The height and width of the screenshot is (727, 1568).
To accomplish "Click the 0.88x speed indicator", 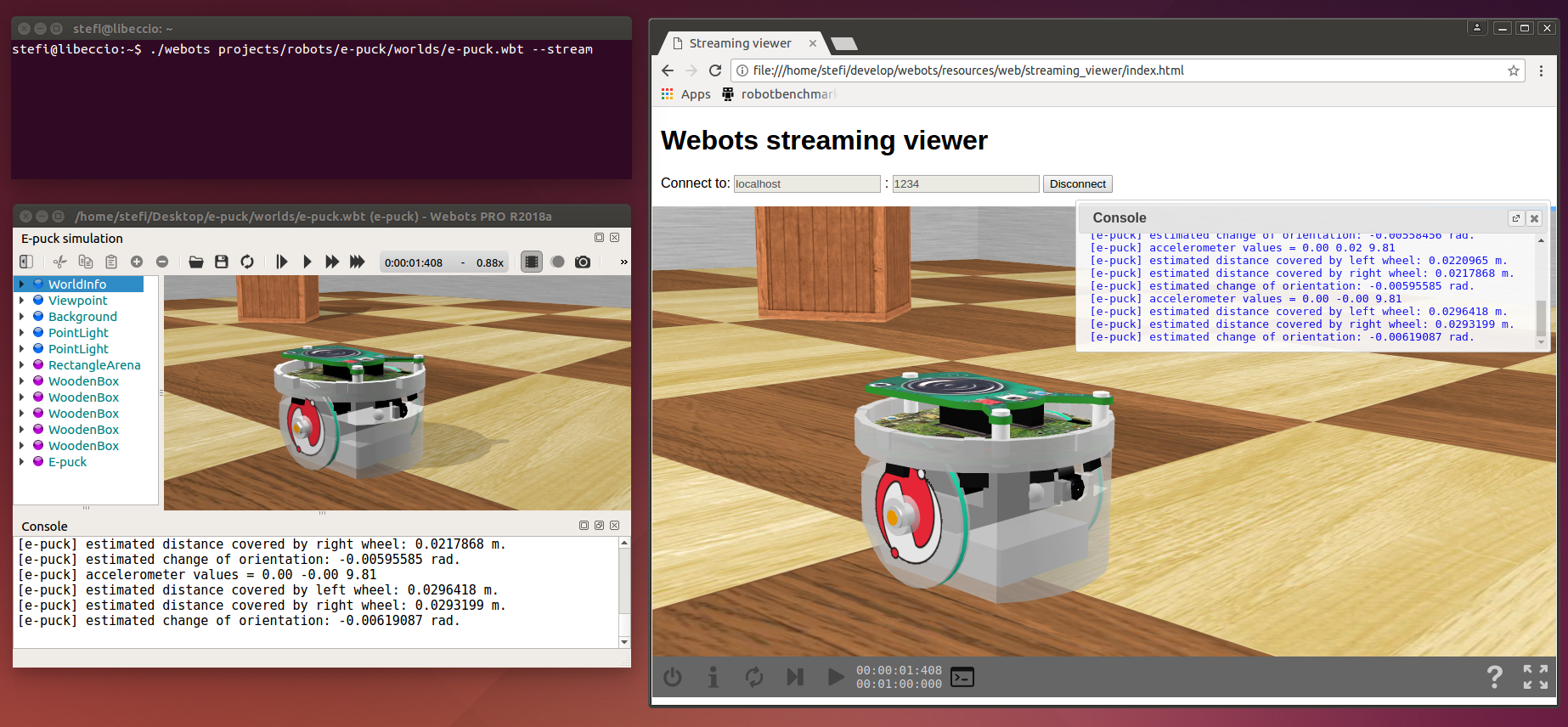I will point(490,262).
